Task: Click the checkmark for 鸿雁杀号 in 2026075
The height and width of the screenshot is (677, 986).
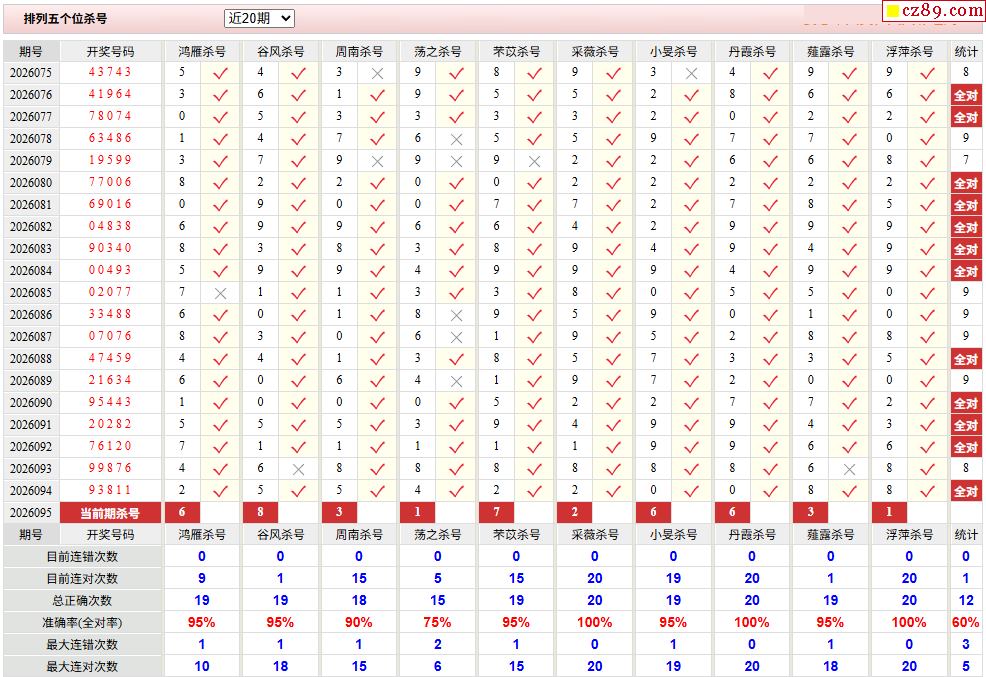Action: tap(220, 73)
